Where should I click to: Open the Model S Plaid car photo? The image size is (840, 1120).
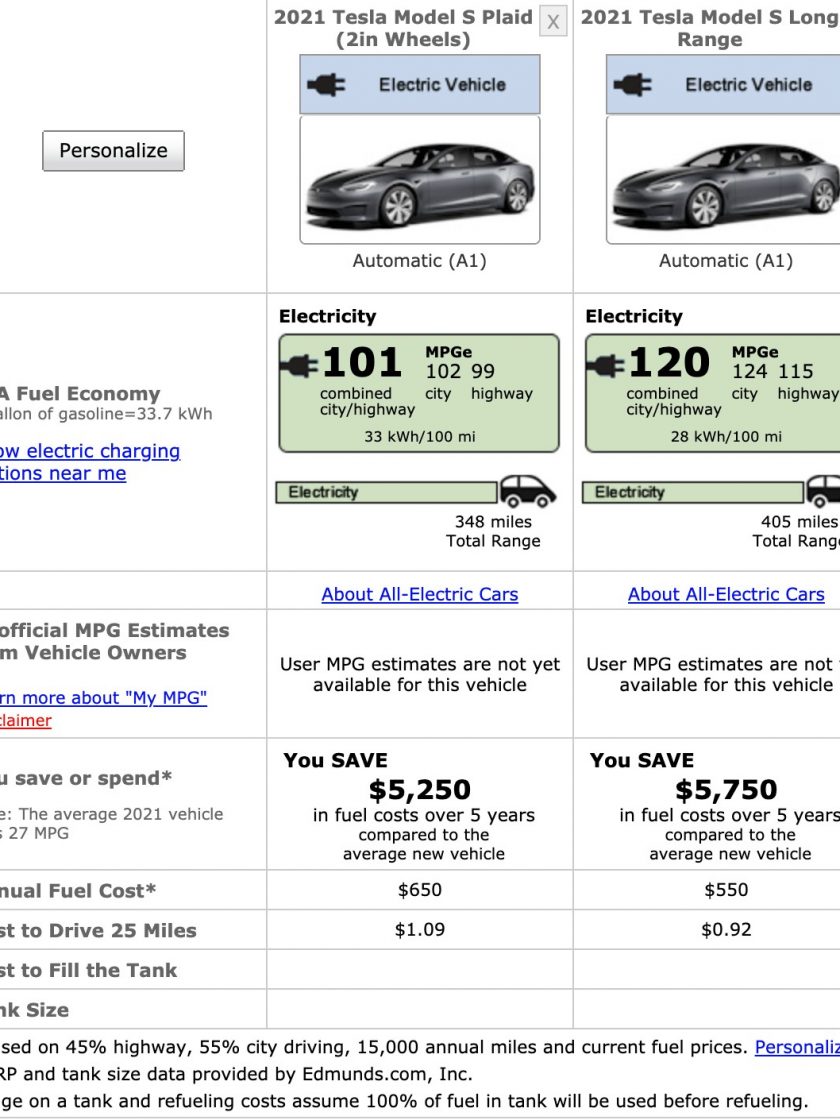click(420, 180)
